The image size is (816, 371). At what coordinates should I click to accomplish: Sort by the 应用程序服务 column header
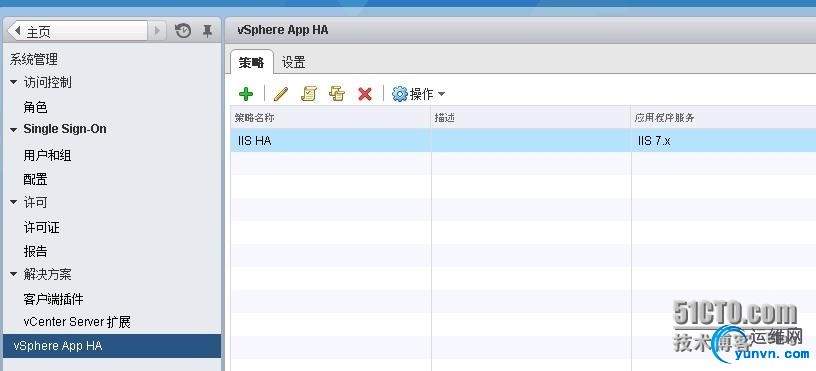[x=723, y=118]
